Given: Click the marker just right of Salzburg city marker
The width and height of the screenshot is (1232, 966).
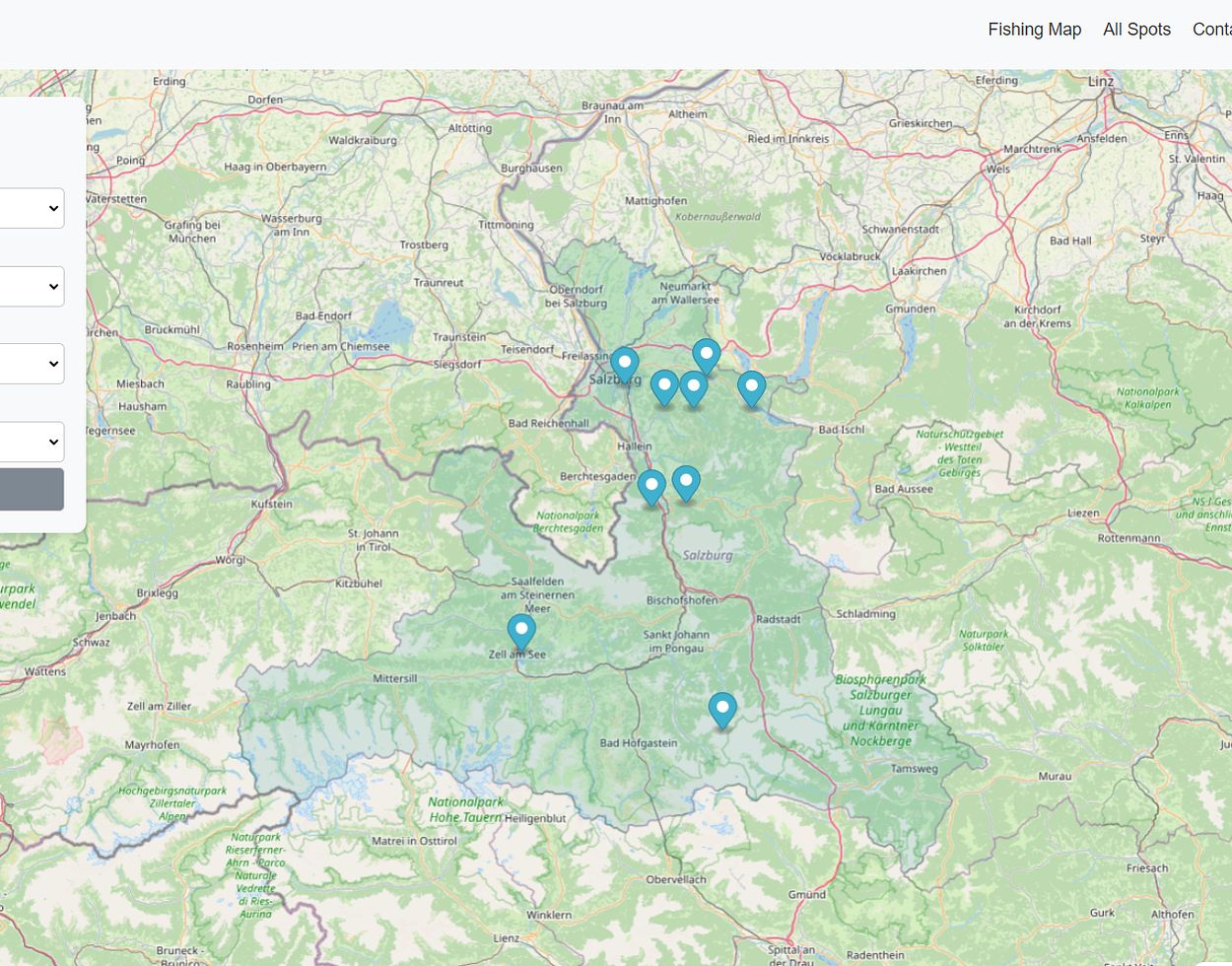Looking at the screenshot, I should [664, 387].
